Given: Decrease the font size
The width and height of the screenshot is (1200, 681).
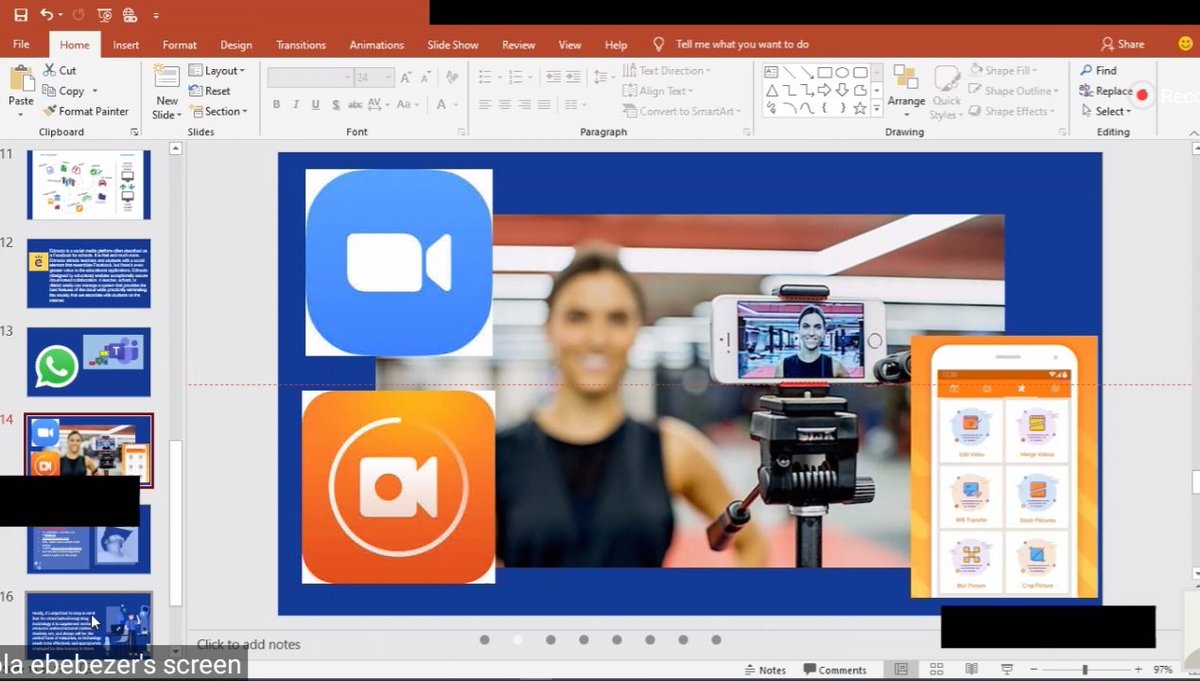Looking at the screenshot, I should pyautogui.click(x=425, y=77).
